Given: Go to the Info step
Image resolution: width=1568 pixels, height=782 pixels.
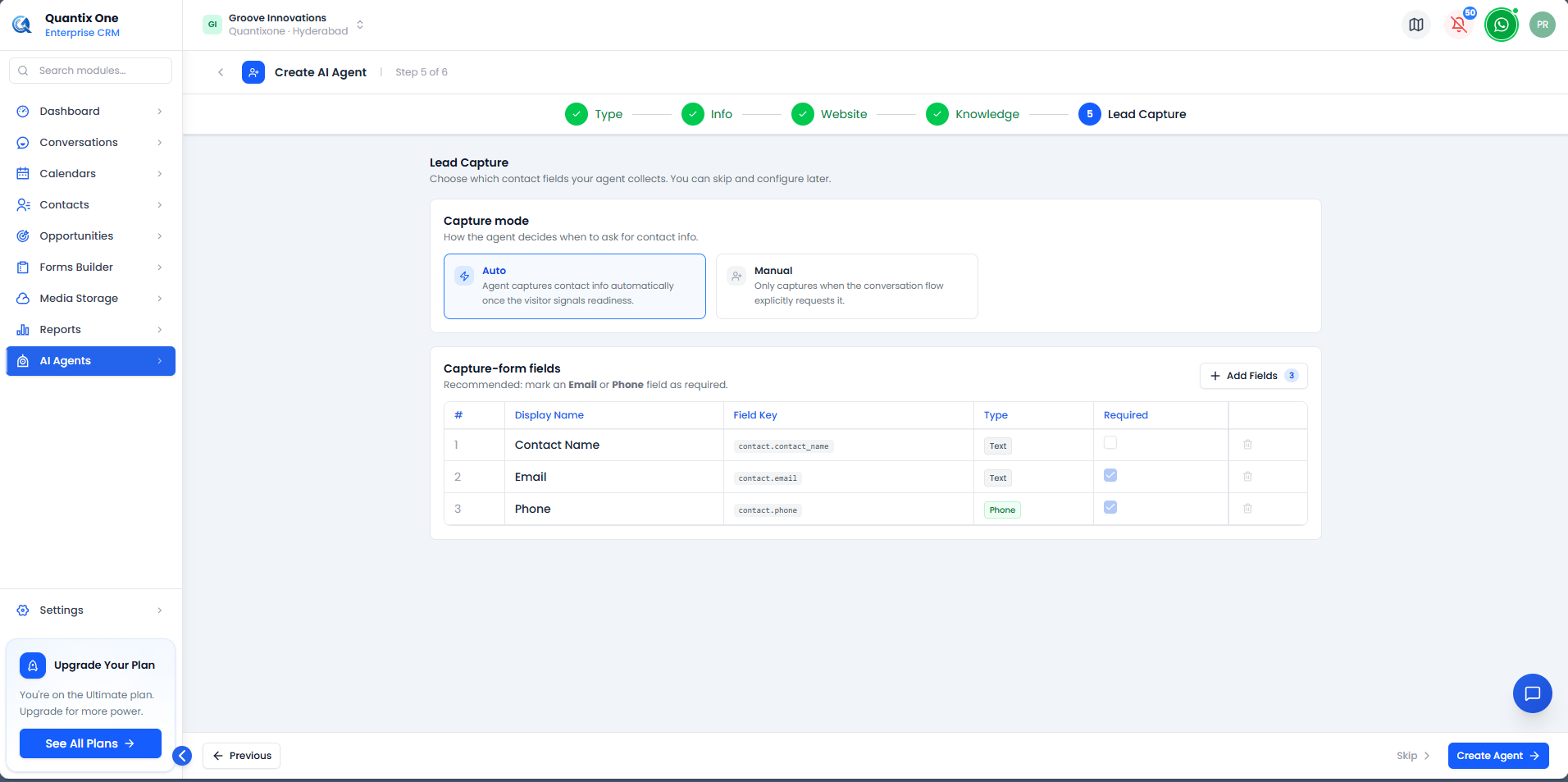Looking at the screenshot, I should click(707, 114).
